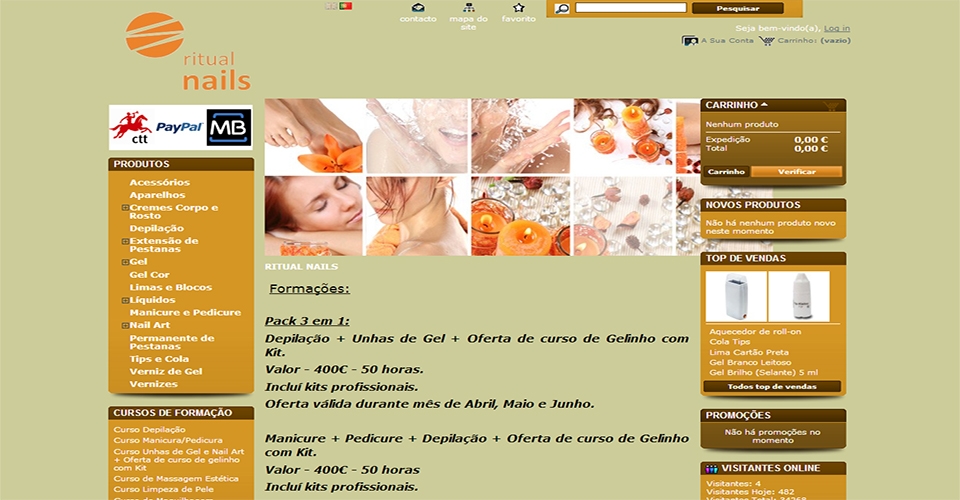Click the favorito star icon
960x500 pixels.
point(519,7)
